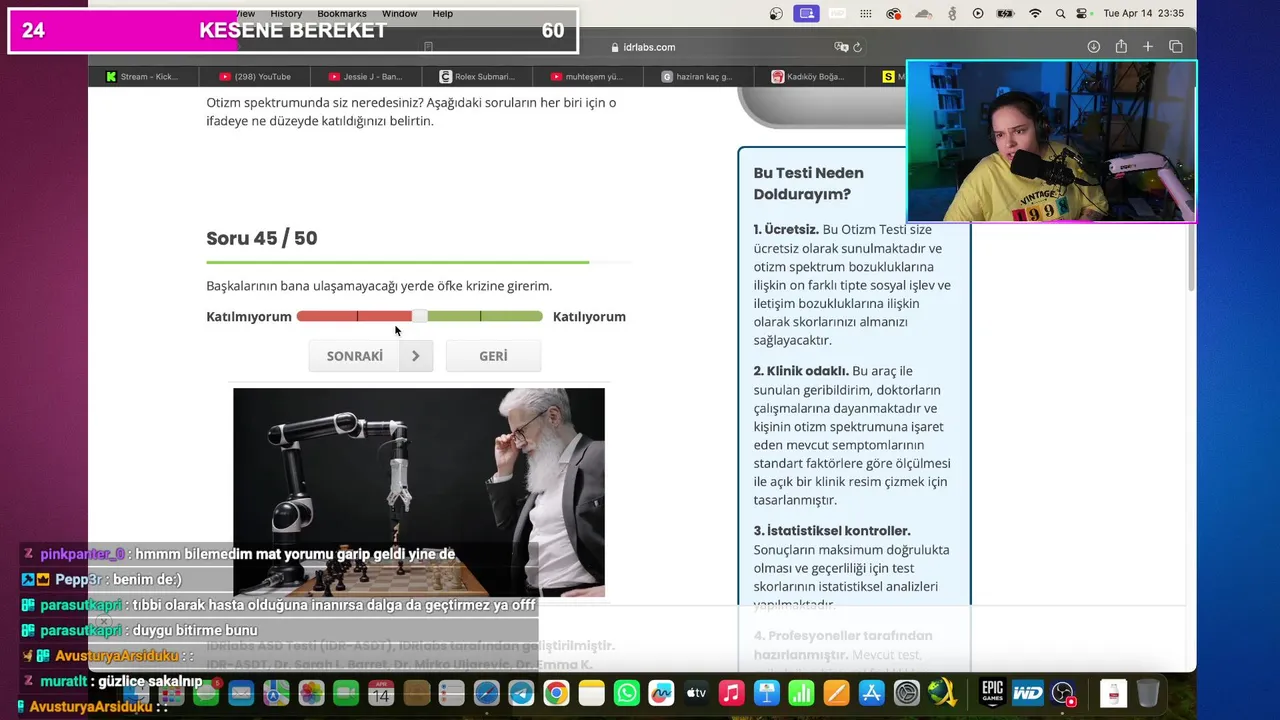Click the Safari share icon
The width and height of the screenshot is (1280, 720).
pos(1121,47)
